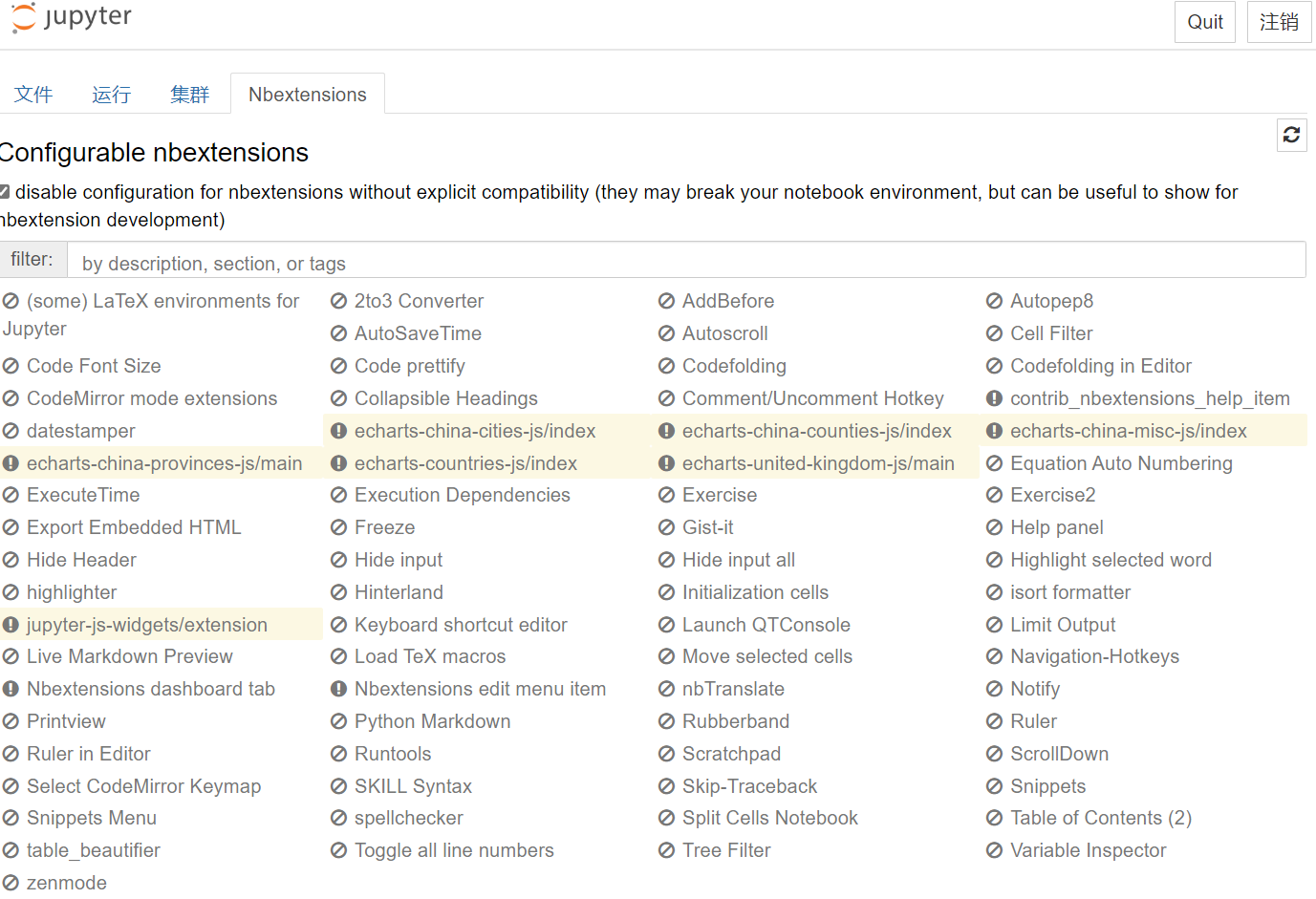Click the disabled icon beside AddBefore
The height and width of the screenshot is (899, 1316).
[666, 301]
